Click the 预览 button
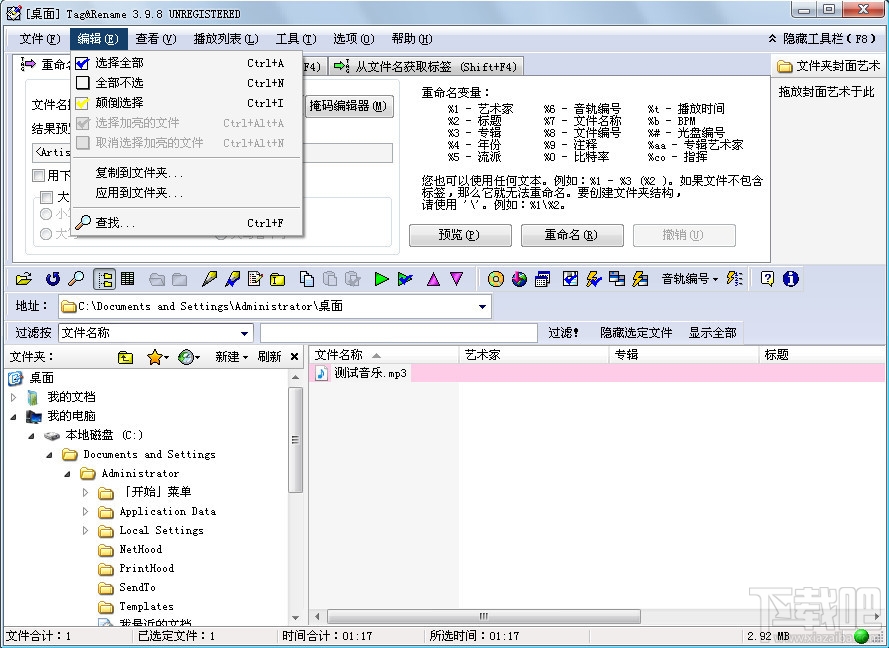Screen dimensions: 889x648 (459, 234)
